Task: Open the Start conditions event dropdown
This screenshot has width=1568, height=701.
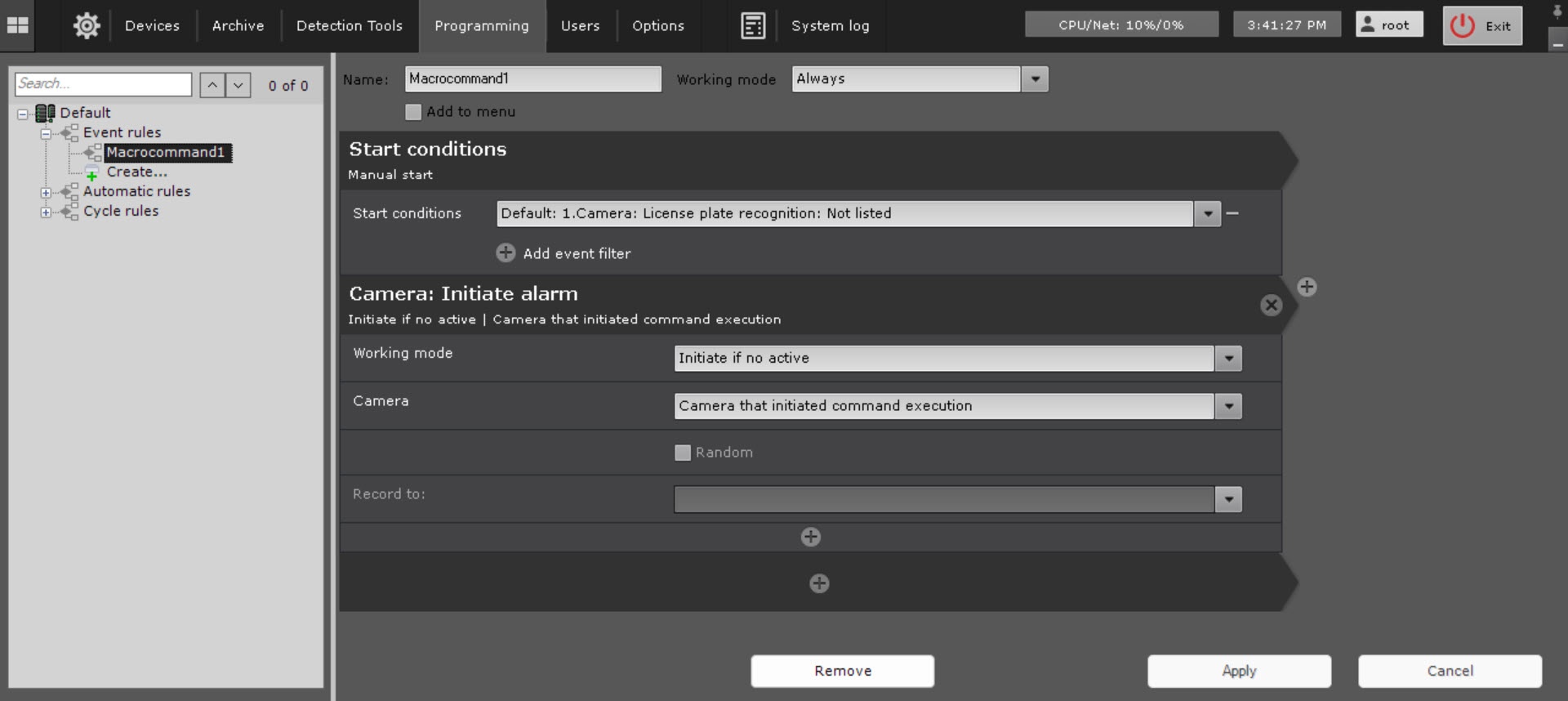Action: [x=1207, y=214]
